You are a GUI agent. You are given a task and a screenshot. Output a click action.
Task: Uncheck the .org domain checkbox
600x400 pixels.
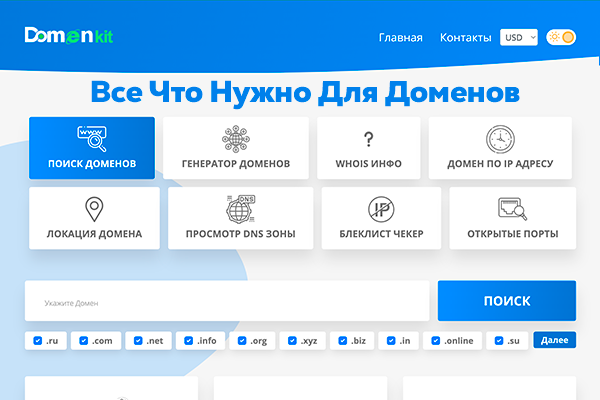[242, 341]
